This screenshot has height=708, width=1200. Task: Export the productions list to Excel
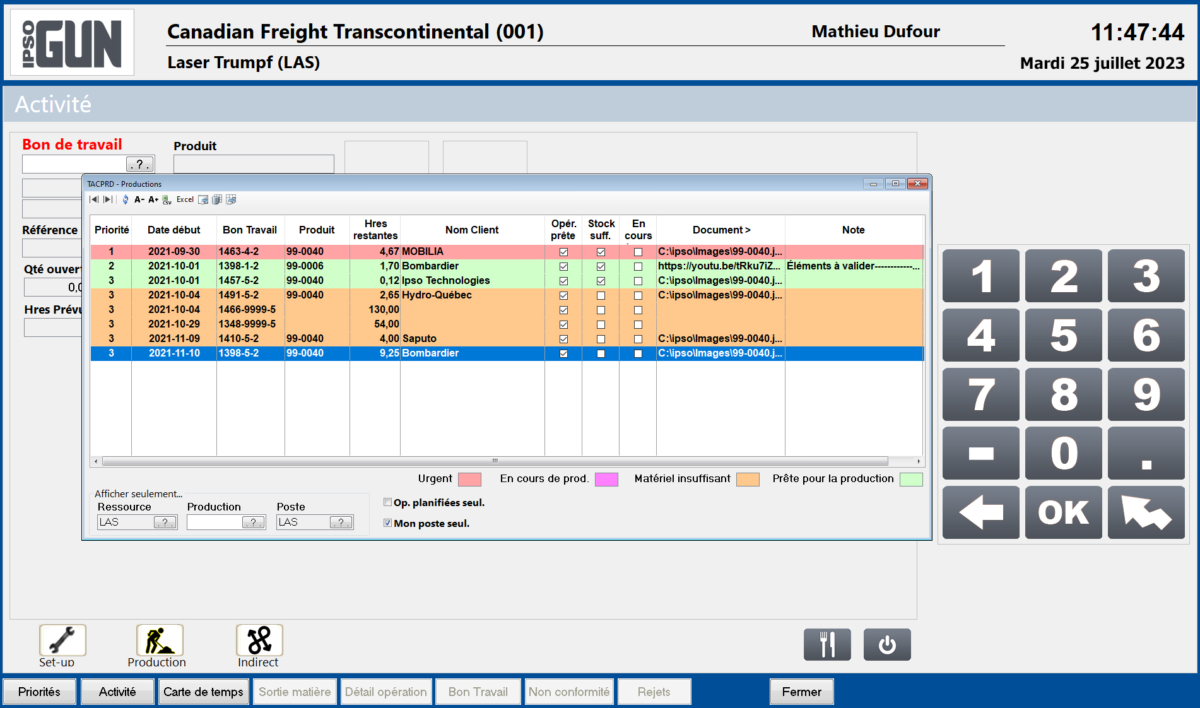pyautogui.click(x=185, y=199)
